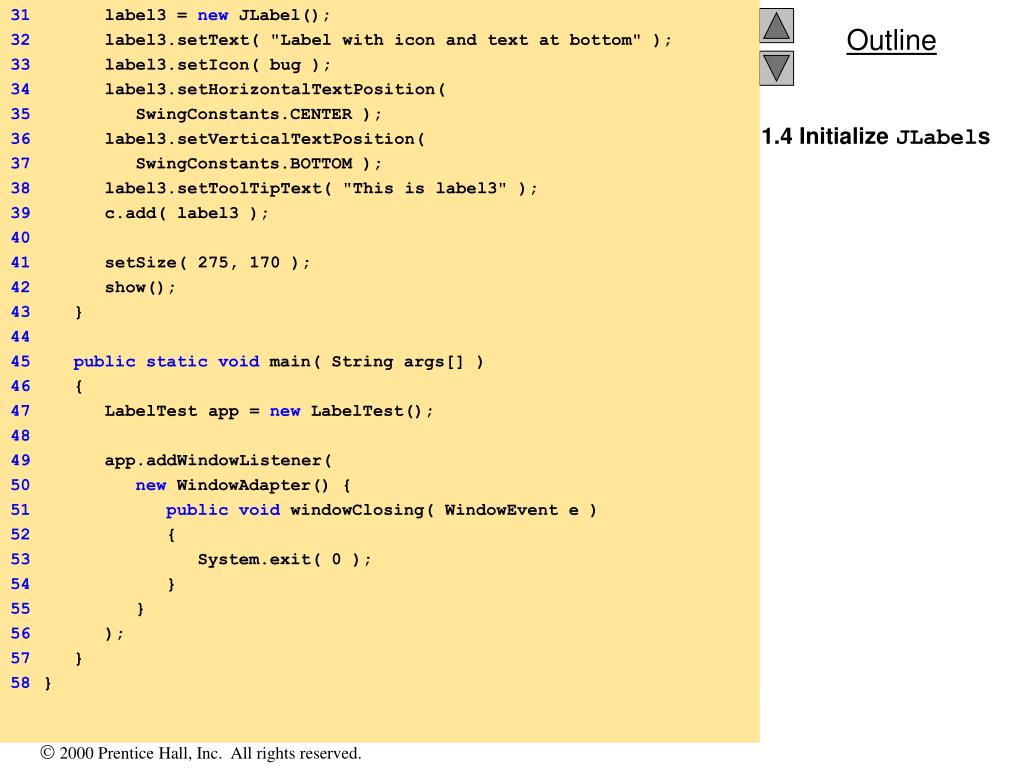Viewport: 1024px width, 768px height.
Task: Select the public static void main line
Action: point(278,362)
